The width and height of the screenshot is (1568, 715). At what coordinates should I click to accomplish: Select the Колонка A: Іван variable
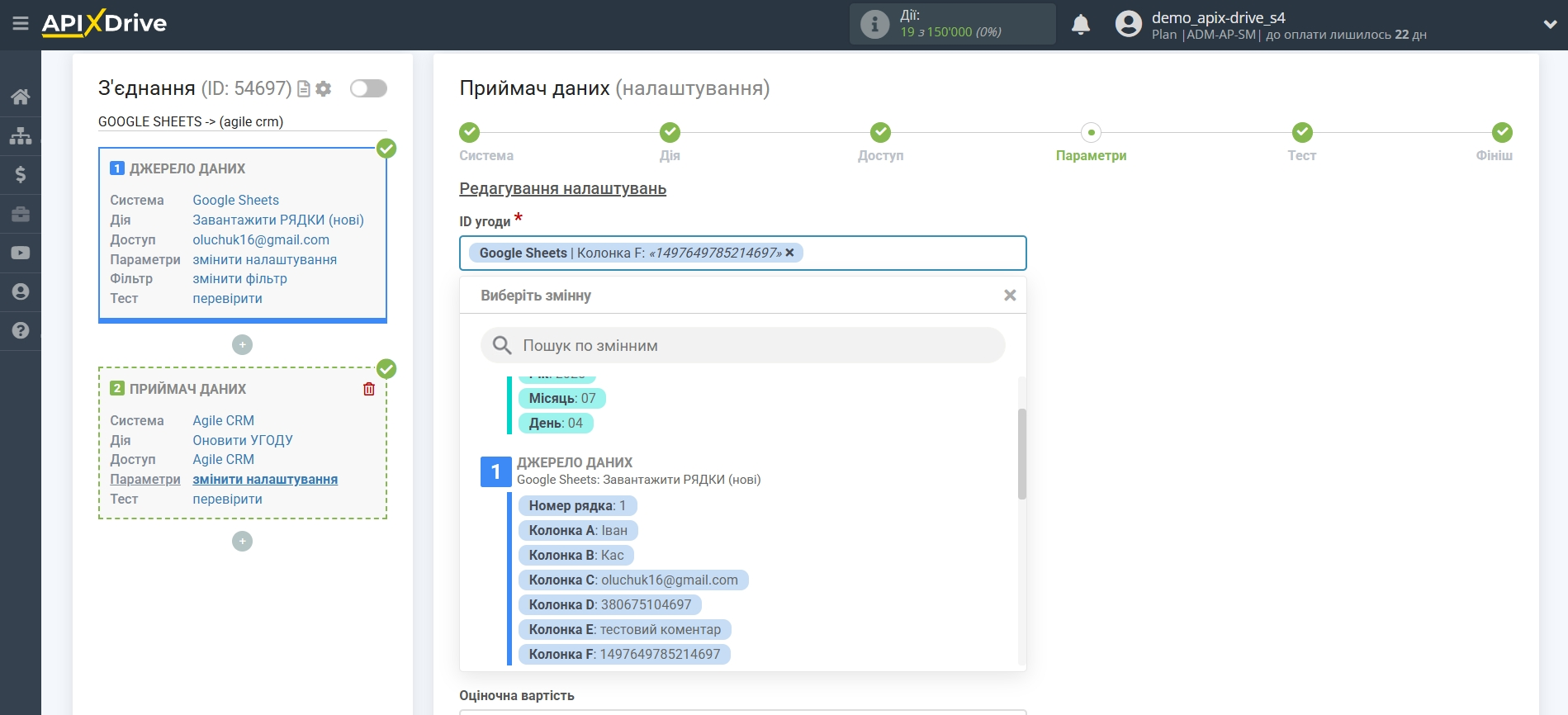click(x=578, y=530)
